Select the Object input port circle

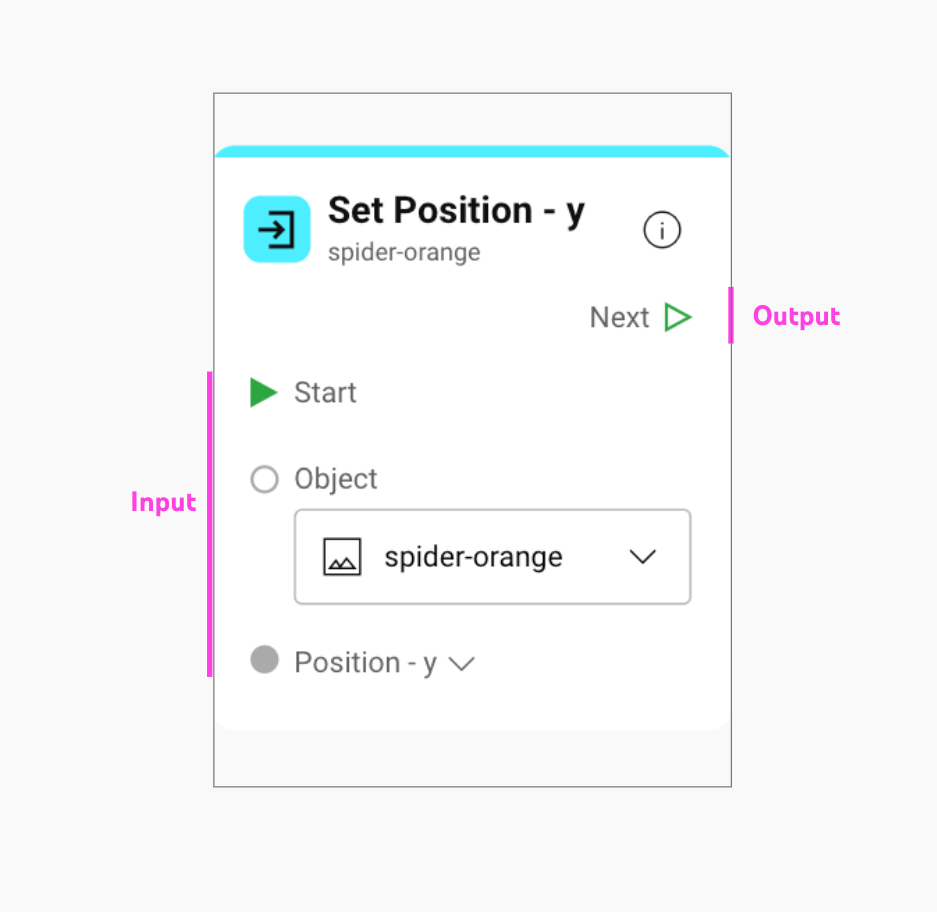point(264,479)
